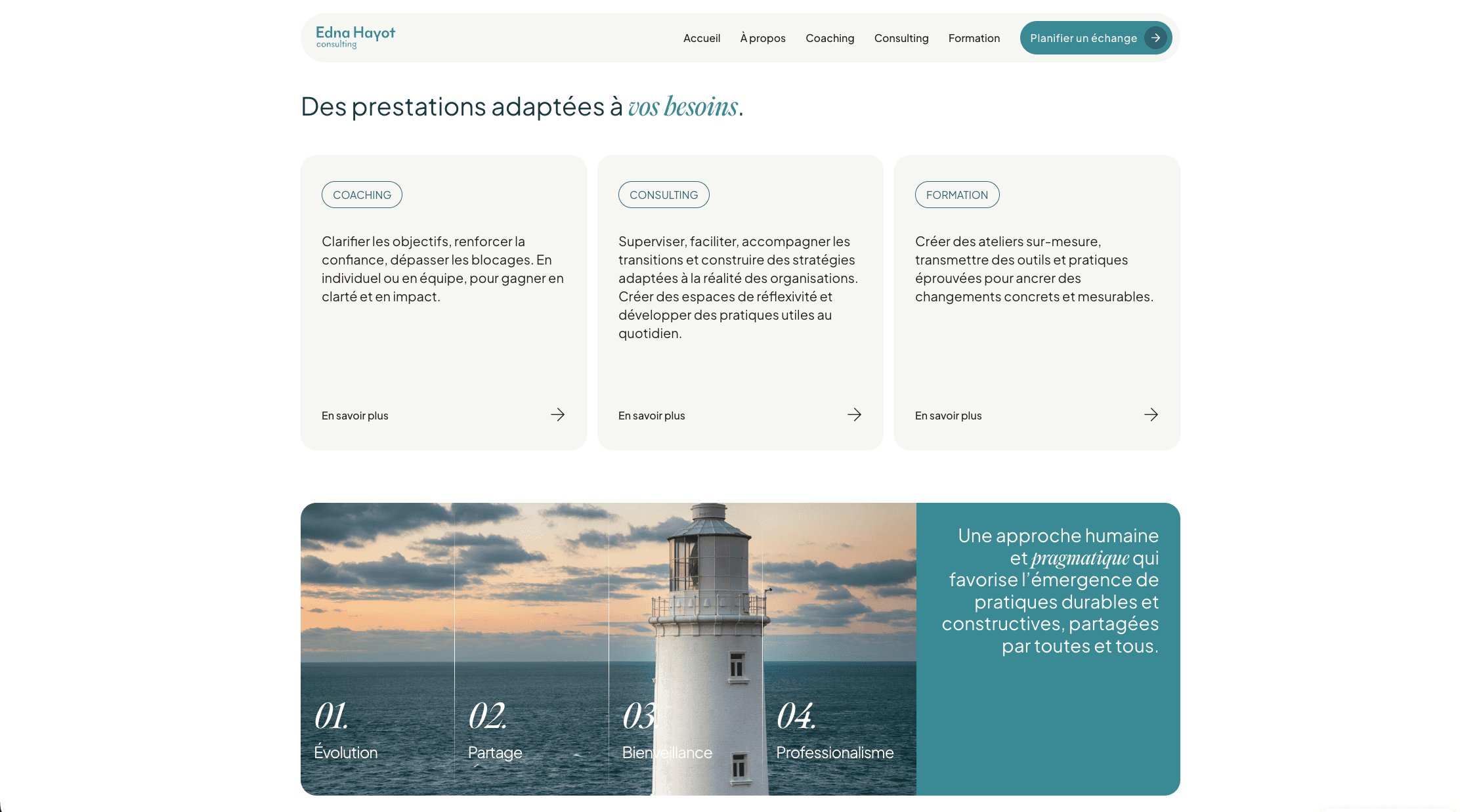Open Coaching in the navigation bar
The height and width of the screenshot is (812, 1481).
(x=830, y=38)
